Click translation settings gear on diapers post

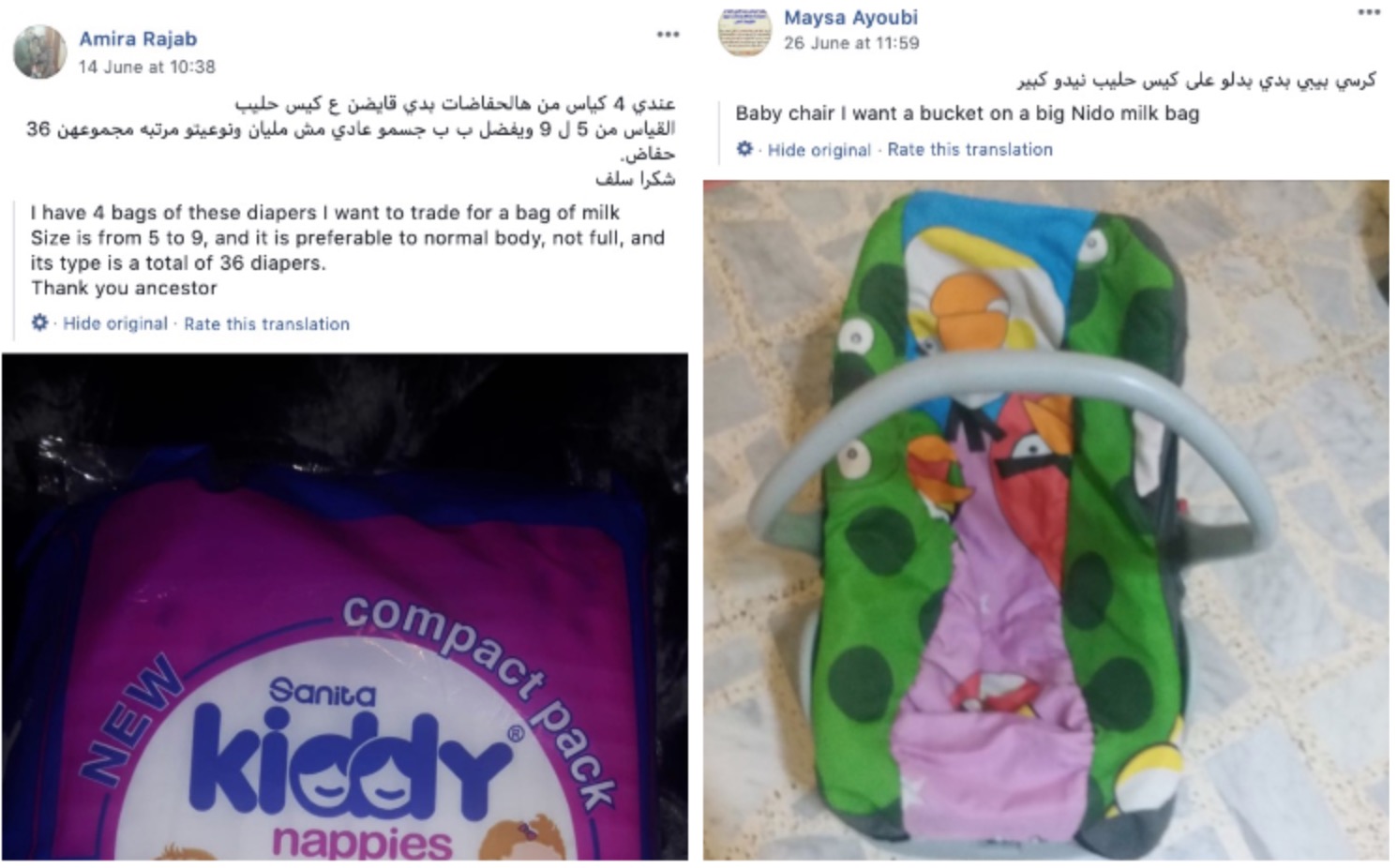tap(39, 322)
